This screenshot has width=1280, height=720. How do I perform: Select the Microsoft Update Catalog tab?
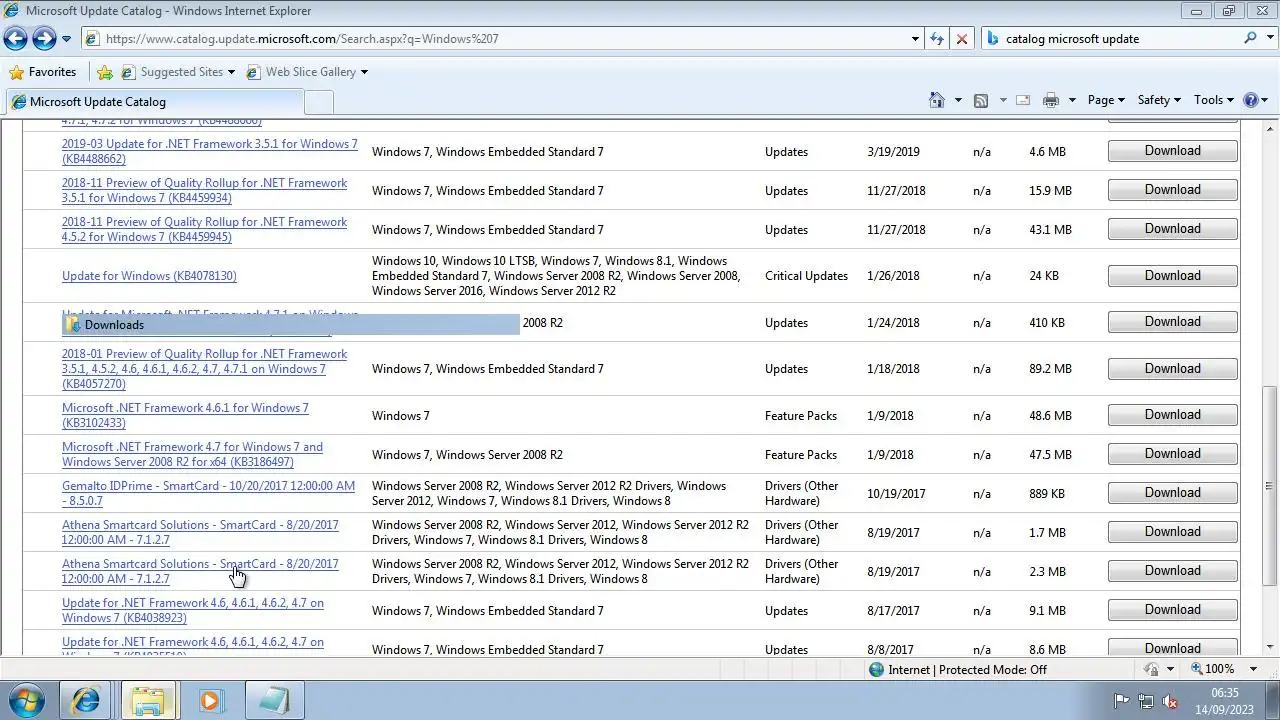tap(154, 102)
